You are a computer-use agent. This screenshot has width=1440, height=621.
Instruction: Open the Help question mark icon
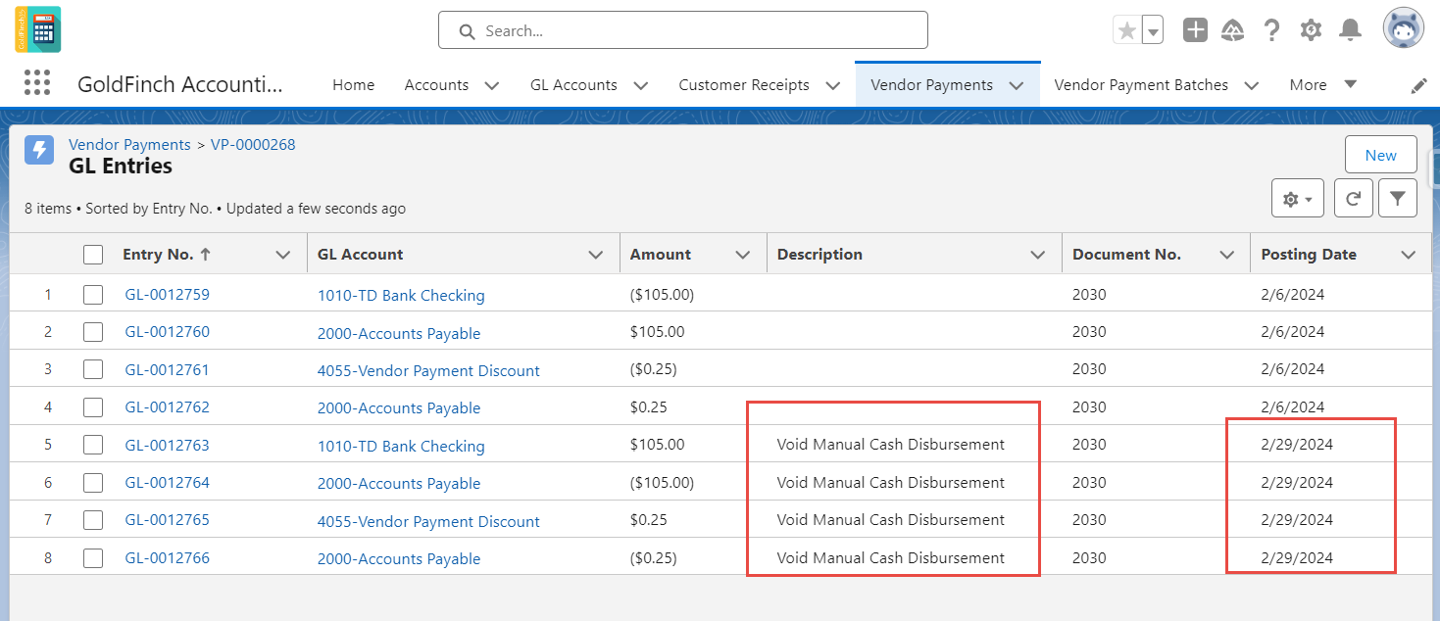1272,30
